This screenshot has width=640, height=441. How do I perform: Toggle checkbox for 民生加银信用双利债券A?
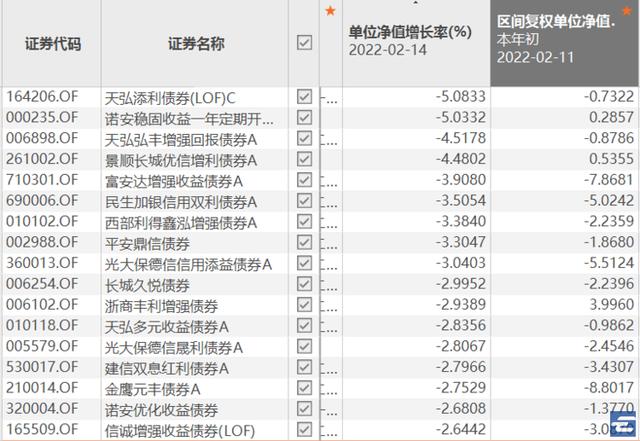coord(304,200)
